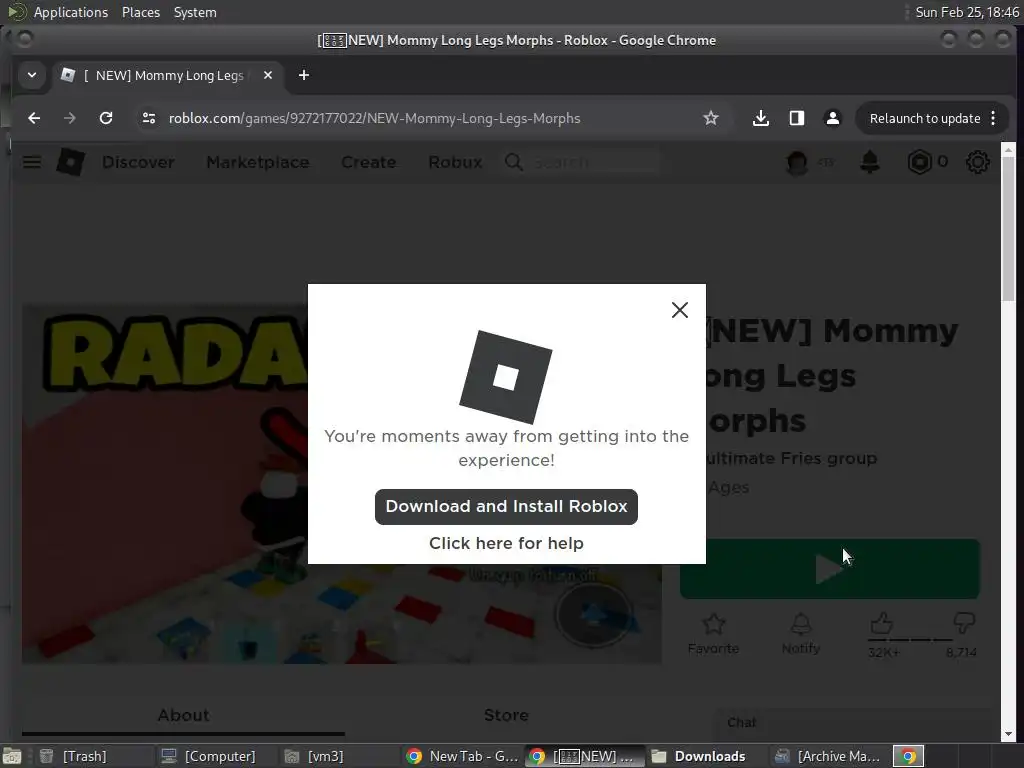The height and width of the screenshot is (768, 1024).
Task: Open Roblox hamburger navigation menu
Action: click(32, 162)
